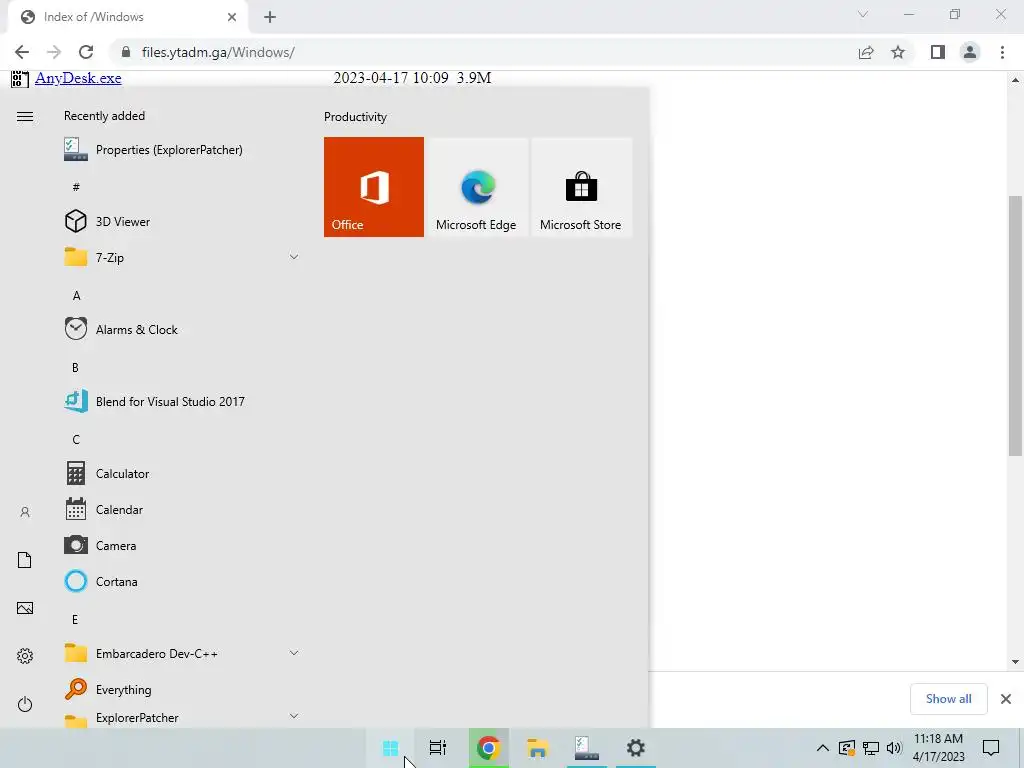Click the site lock icon
Image resolution: width=1024 pixels, height=768 pixels.
[x=126, y=52]
